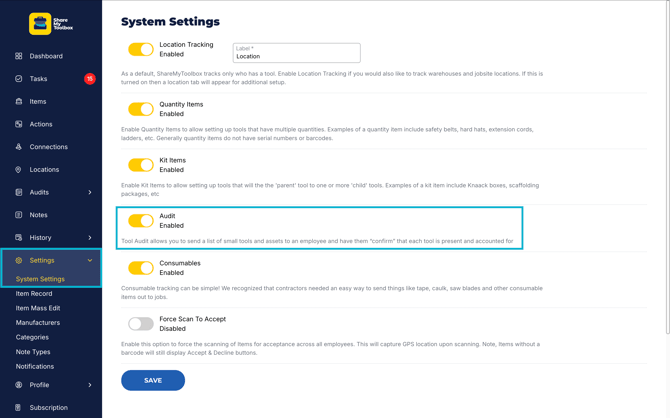
Task: Click the red Tasks notification badge
Action: coord(90,79)
